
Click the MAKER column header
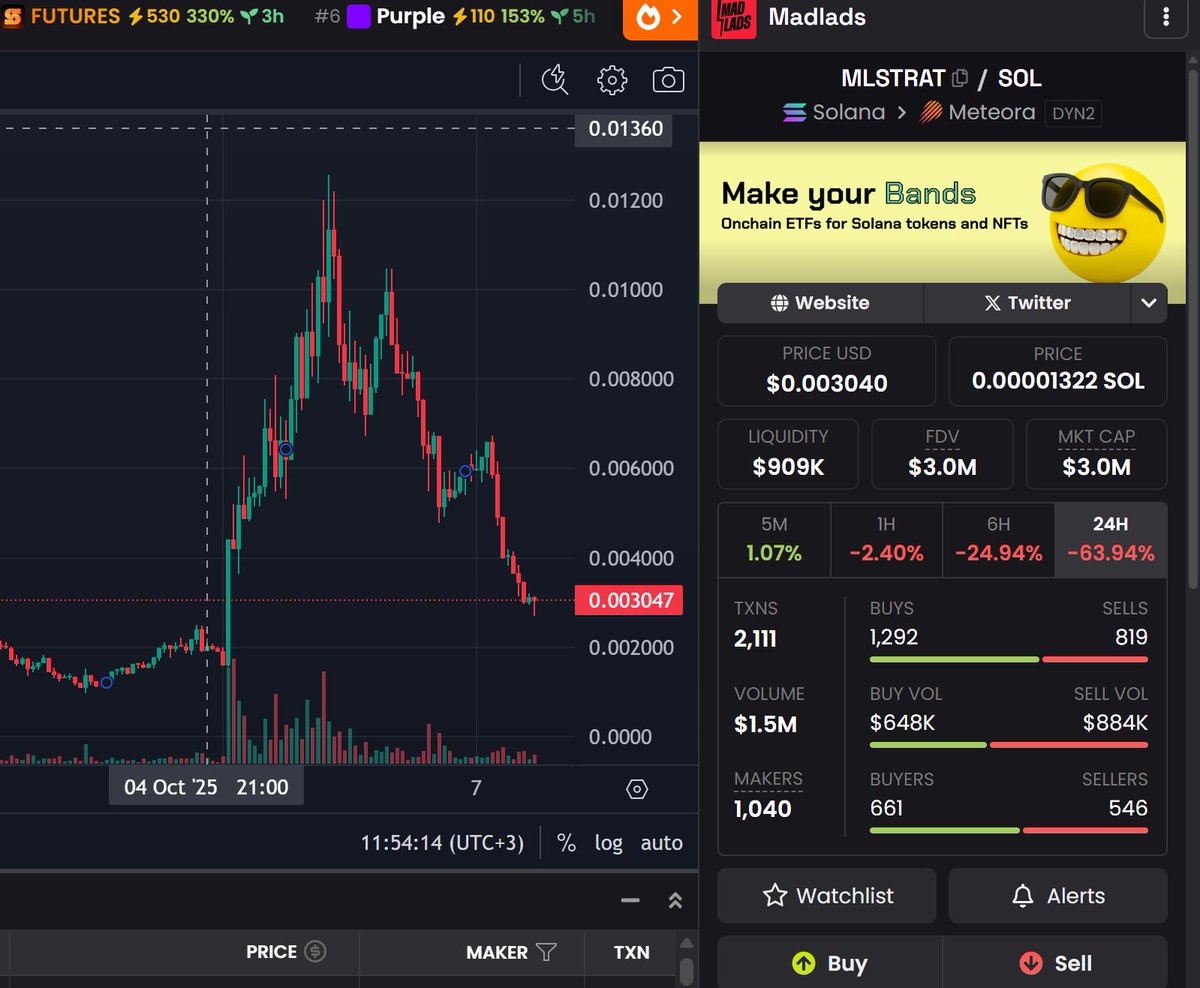click(496, 952)
